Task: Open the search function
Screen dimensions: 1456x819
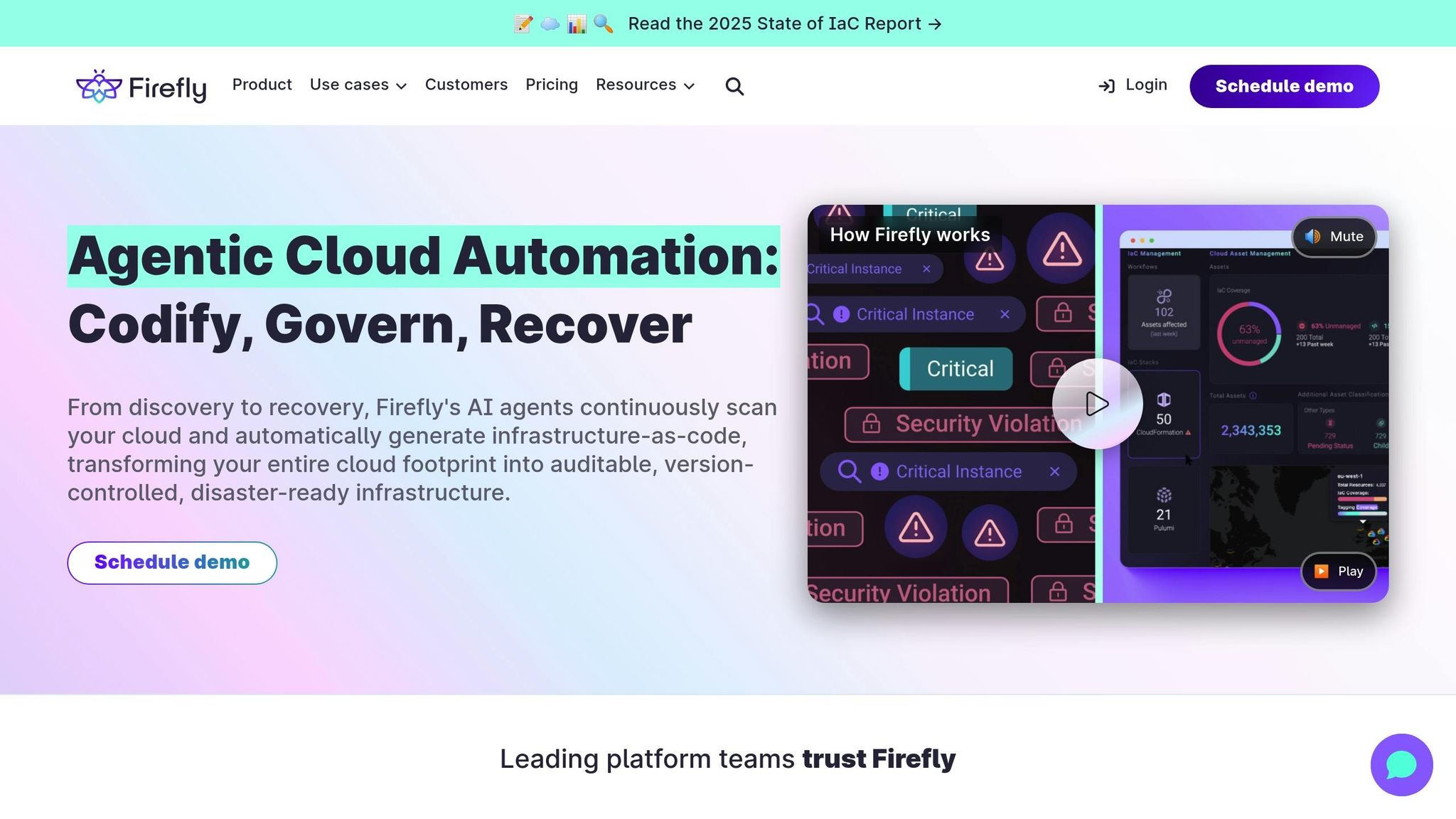Action: pos(735,86)
